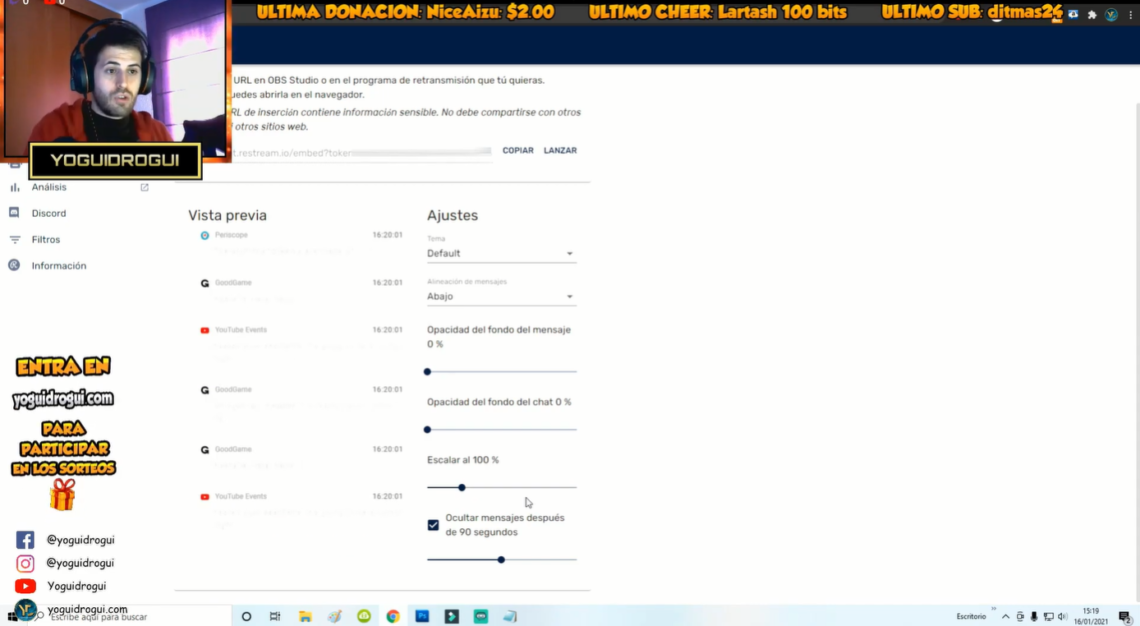This screenshot has width=1140, height=626.
Task: Click 'Escritorio' in the taskbar notification area
Action: point(969,616)
